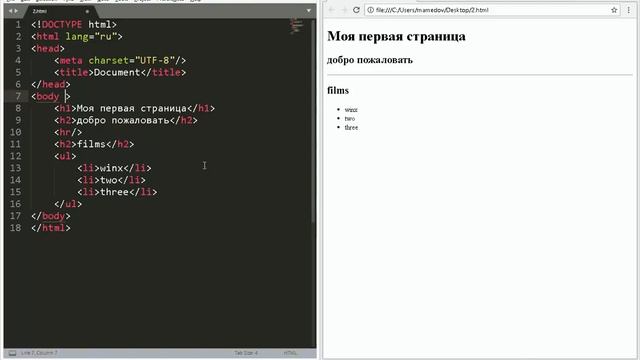Image resolution: width=640 pixels, height=360 pixels.
Task: Click the 'three' list item in browser
Action: (351, 128)
